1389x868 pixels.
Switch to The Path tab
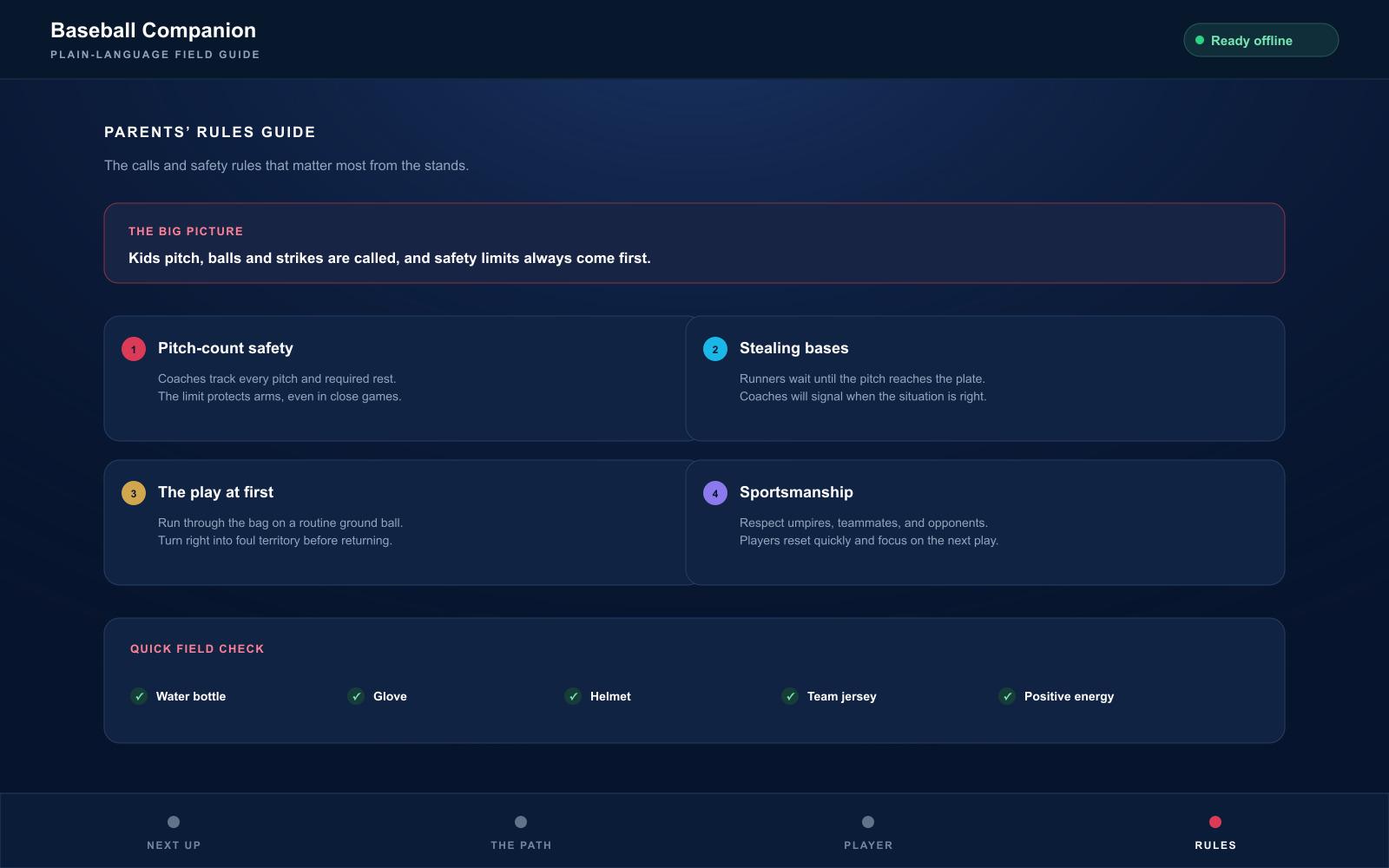pyautogui.click(x=521, y=832)
